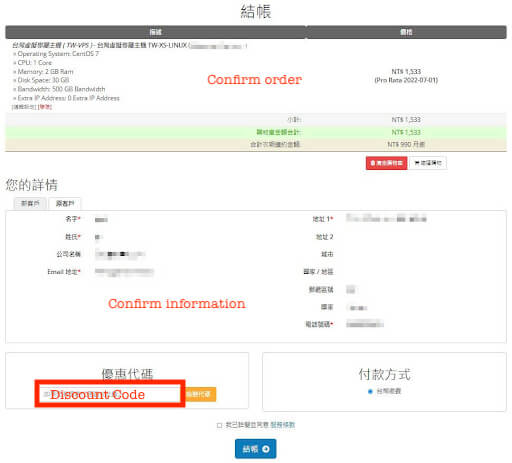Click the blue checkout button with arrow

pyautogui.click(x=256, y=449)
